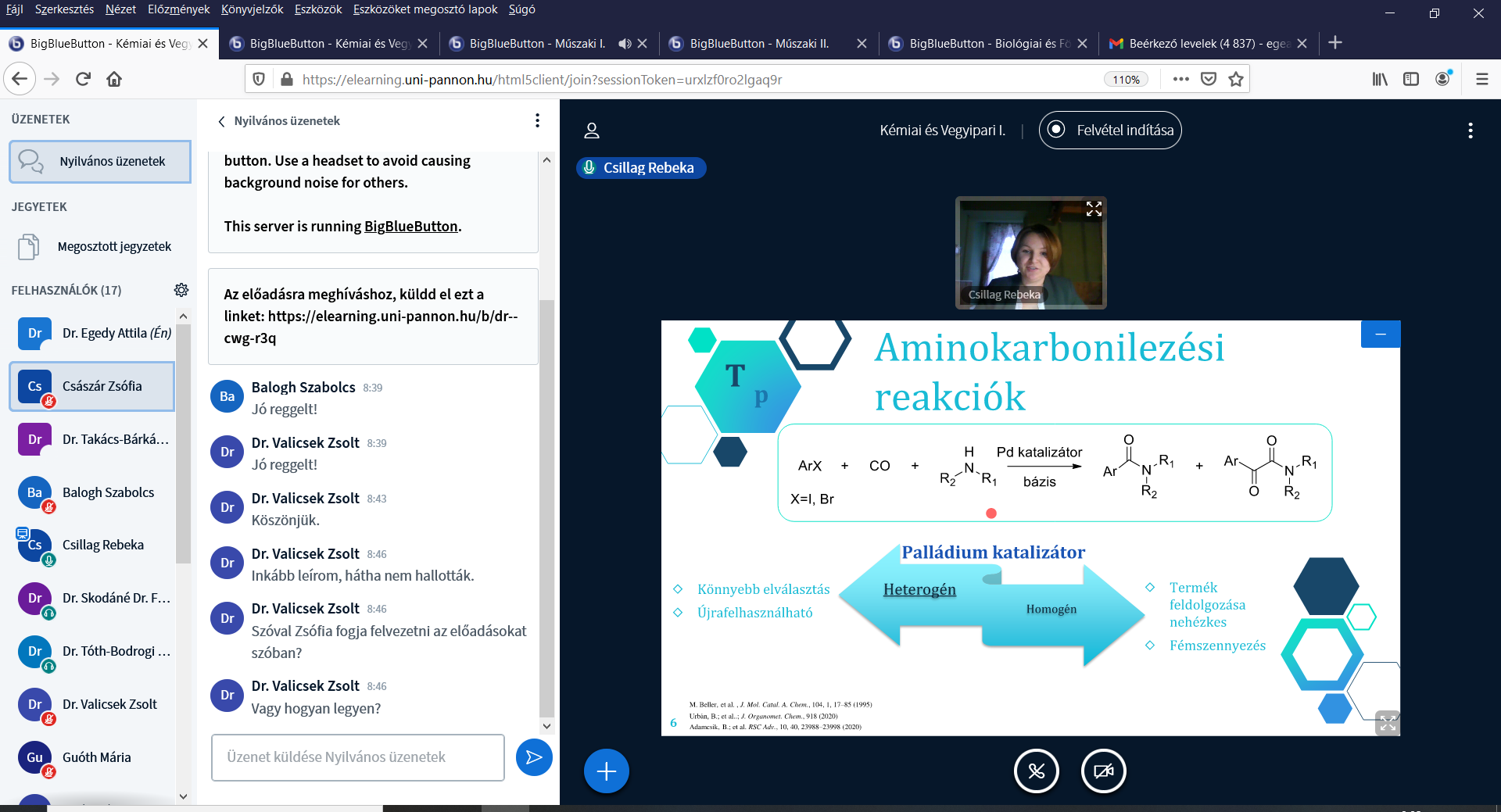
Task: Open user list settings gear
Action: [x=181, y=290]
